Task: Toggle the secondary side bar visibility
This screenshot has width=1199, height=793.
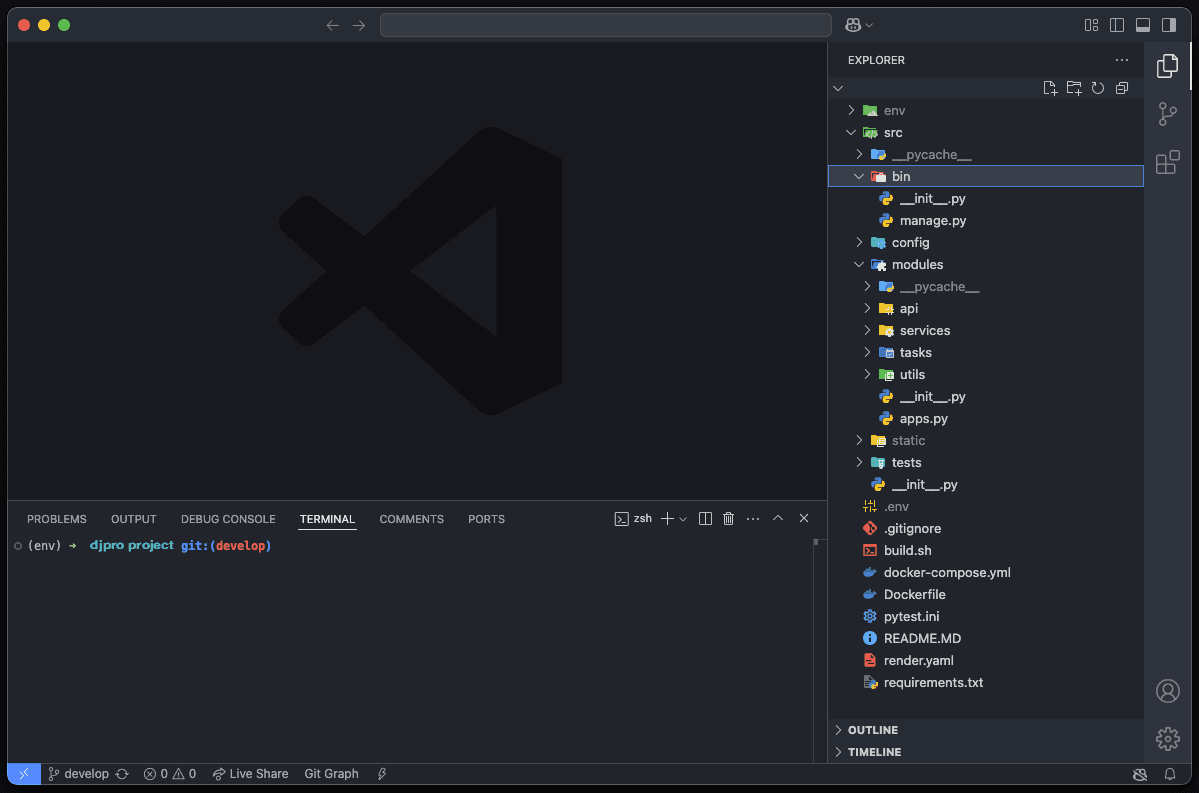Action: point(1169,25)
